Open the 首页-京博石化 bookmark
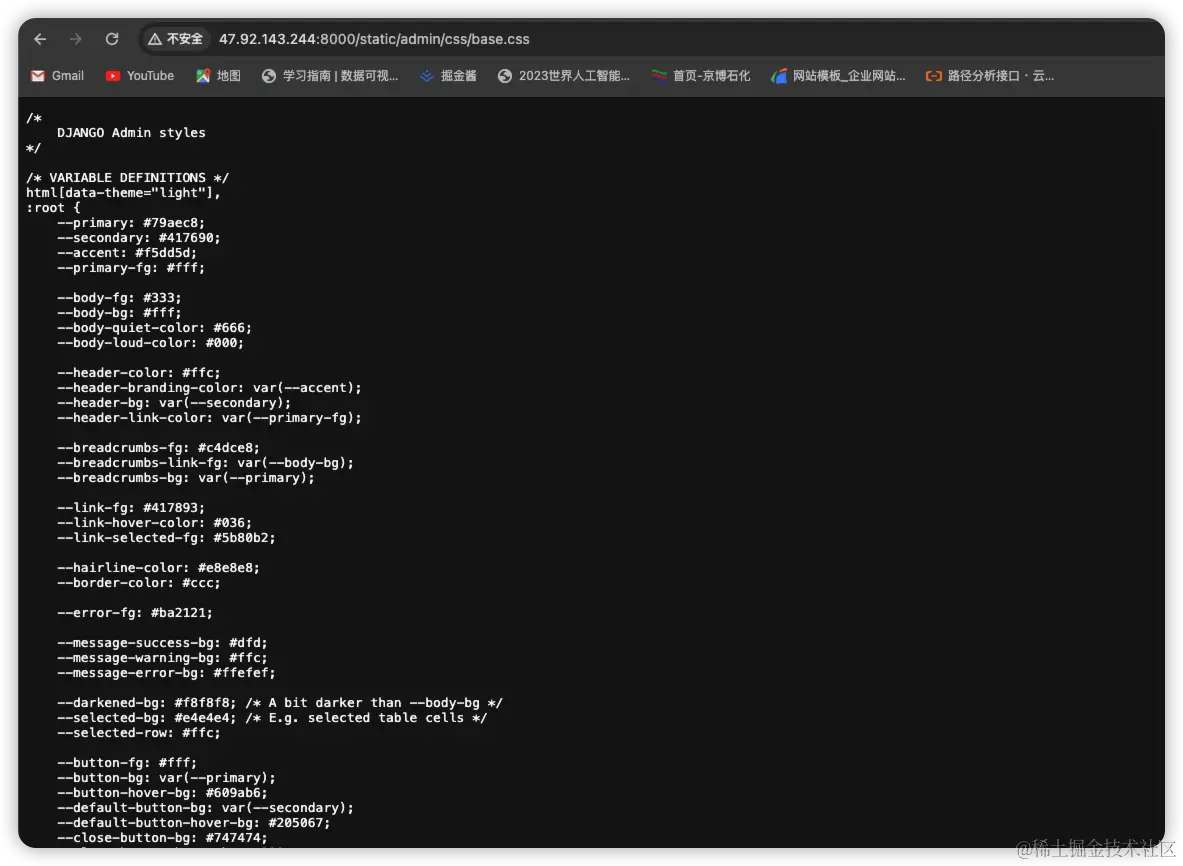Image resolution: width=1183 pixels, height=866 pixels. tap(701, 76)
